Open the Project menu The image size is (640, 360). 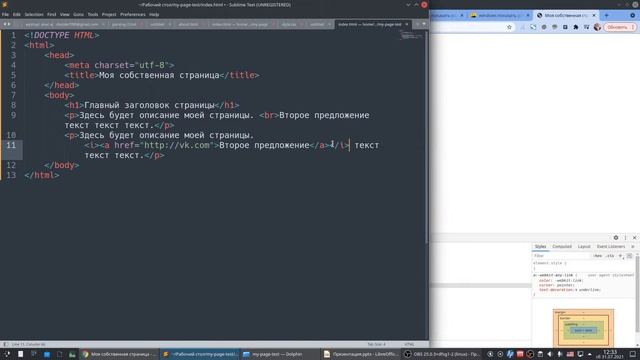[x=109, y=14]
